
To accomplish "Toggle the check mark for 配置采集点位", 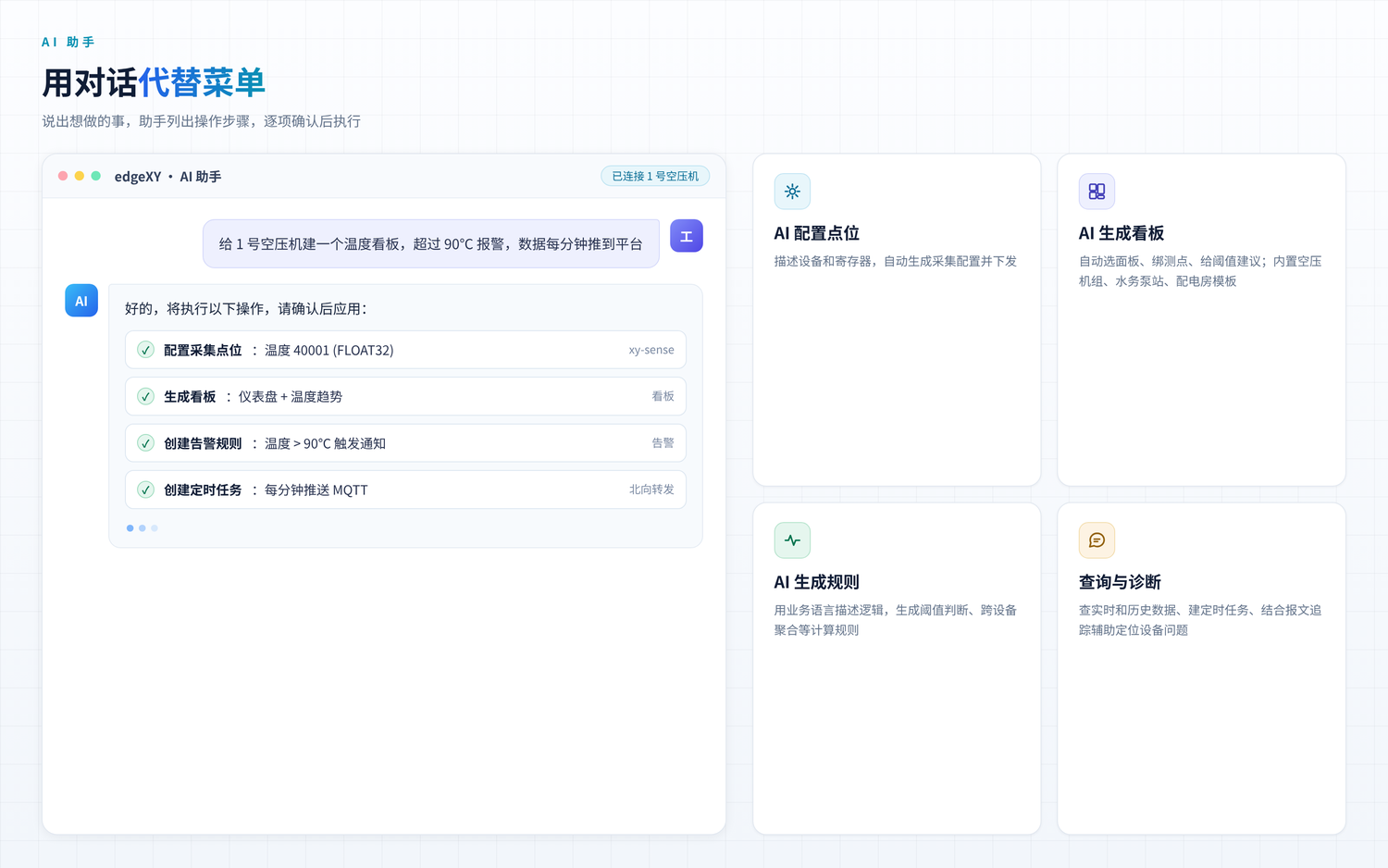I will pyautogui.click(x=145, y=350).
